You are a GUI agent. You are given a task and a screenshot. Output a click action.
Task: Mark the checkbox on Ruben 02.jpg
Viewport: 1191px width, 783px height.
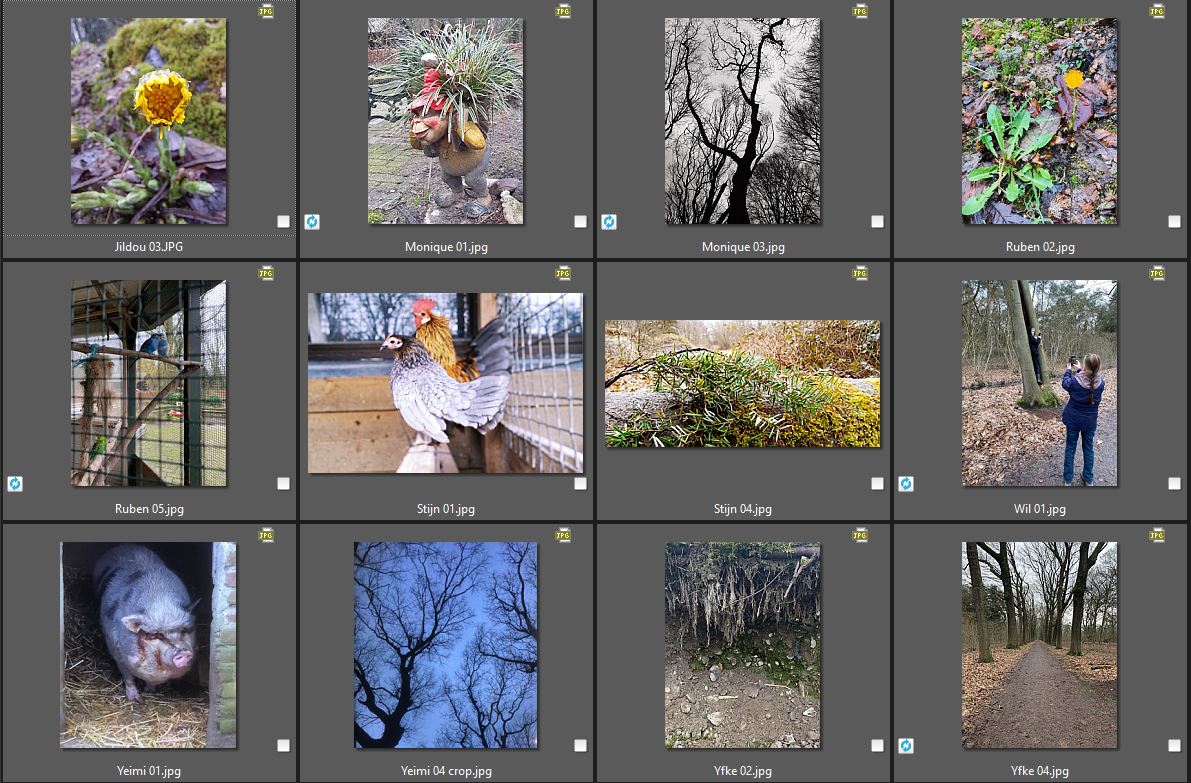pos(1174,222)
